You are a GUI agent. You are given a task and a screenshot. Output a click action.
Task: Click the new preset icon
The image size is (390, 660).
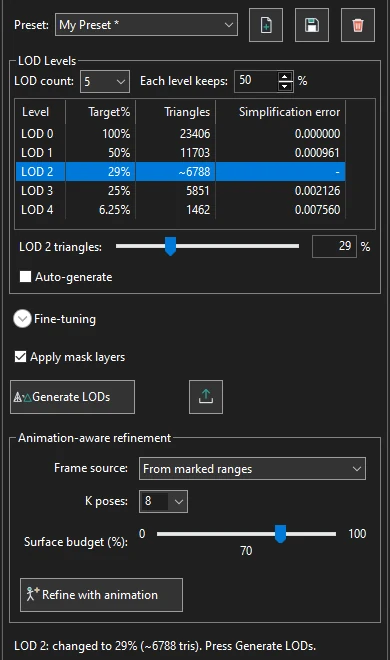coord(266,25)
